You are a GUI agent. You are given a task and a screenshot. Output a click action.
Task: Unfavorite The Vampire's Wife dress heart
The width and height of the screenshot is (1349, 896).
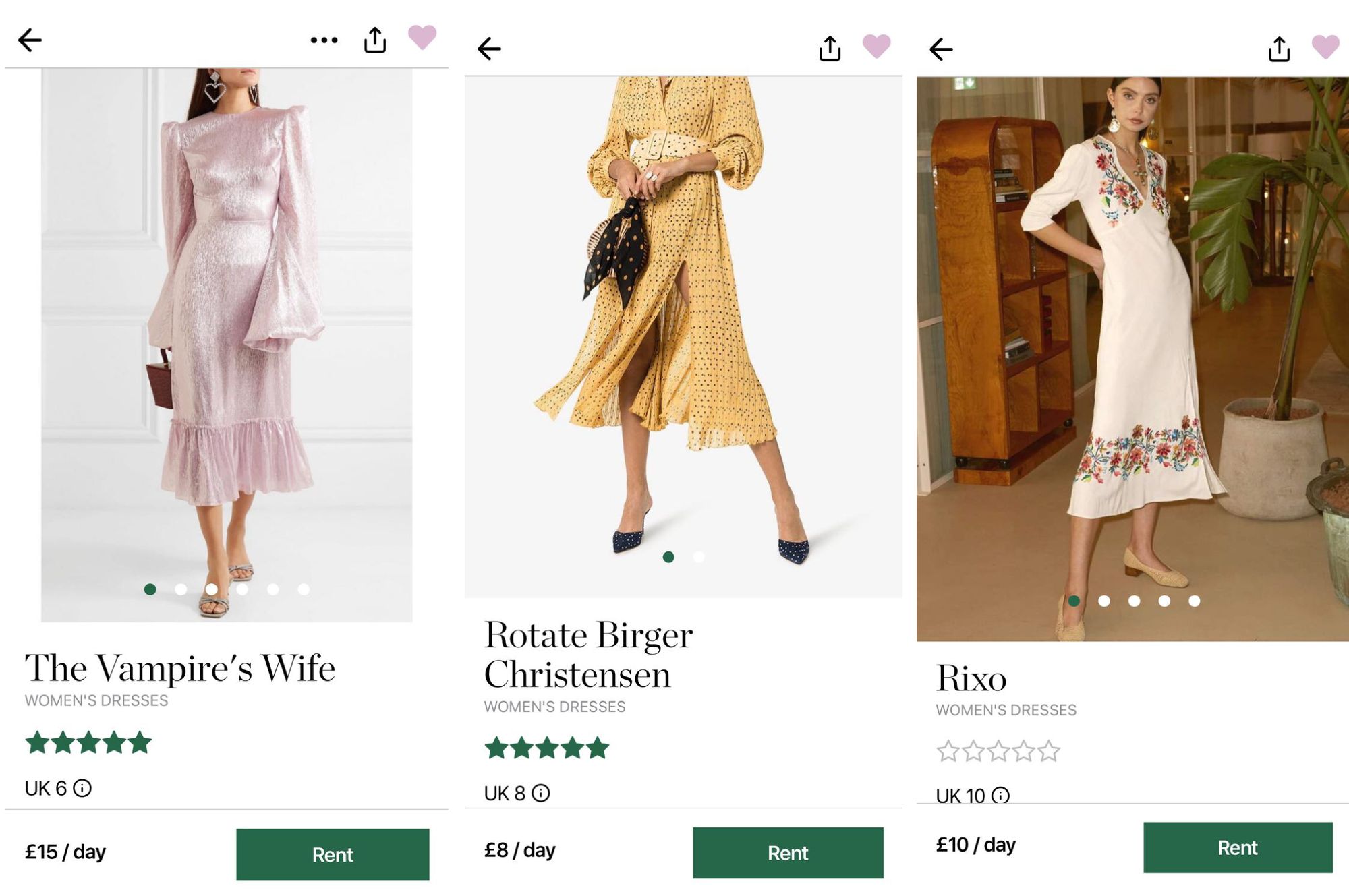pos(423,37)
